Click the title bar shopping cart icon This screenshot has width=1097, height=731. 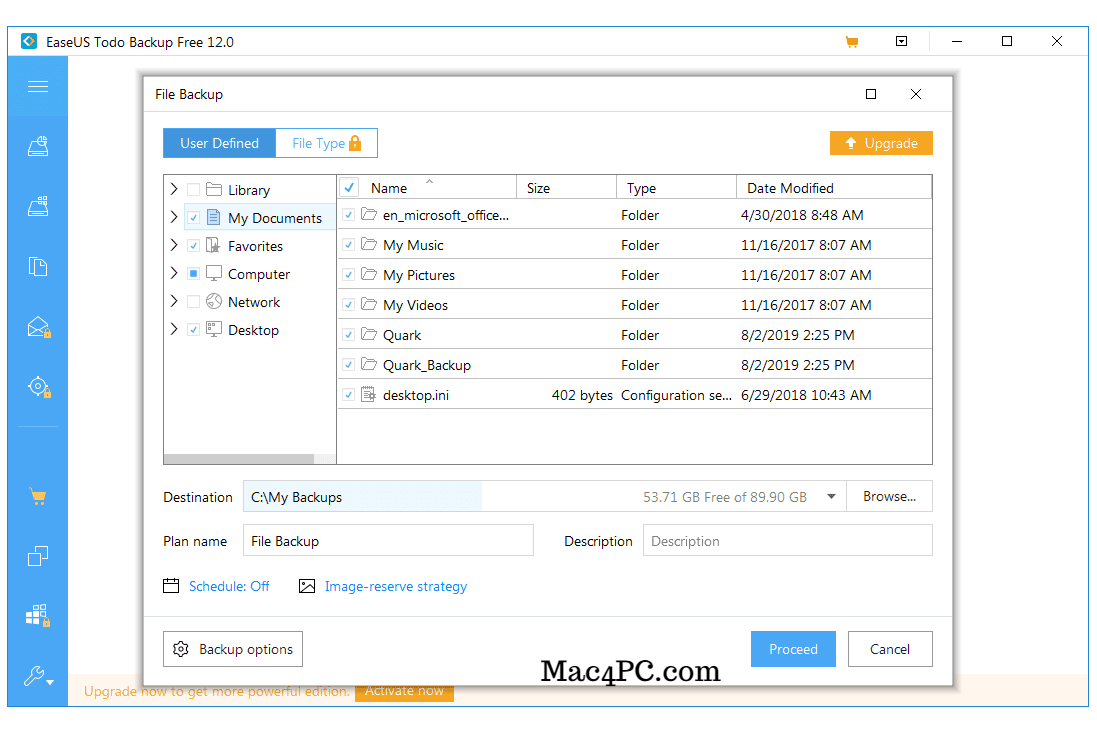point(851,42)
